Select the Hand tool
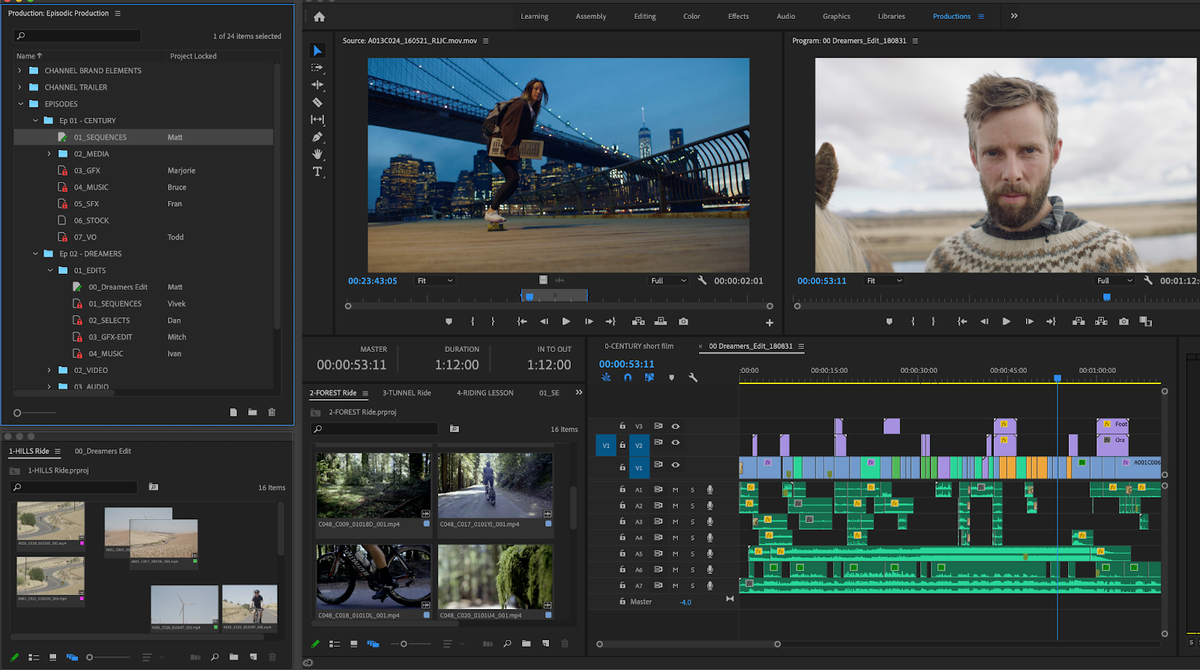The image size is (1200, 670). [x=318, y=153]
